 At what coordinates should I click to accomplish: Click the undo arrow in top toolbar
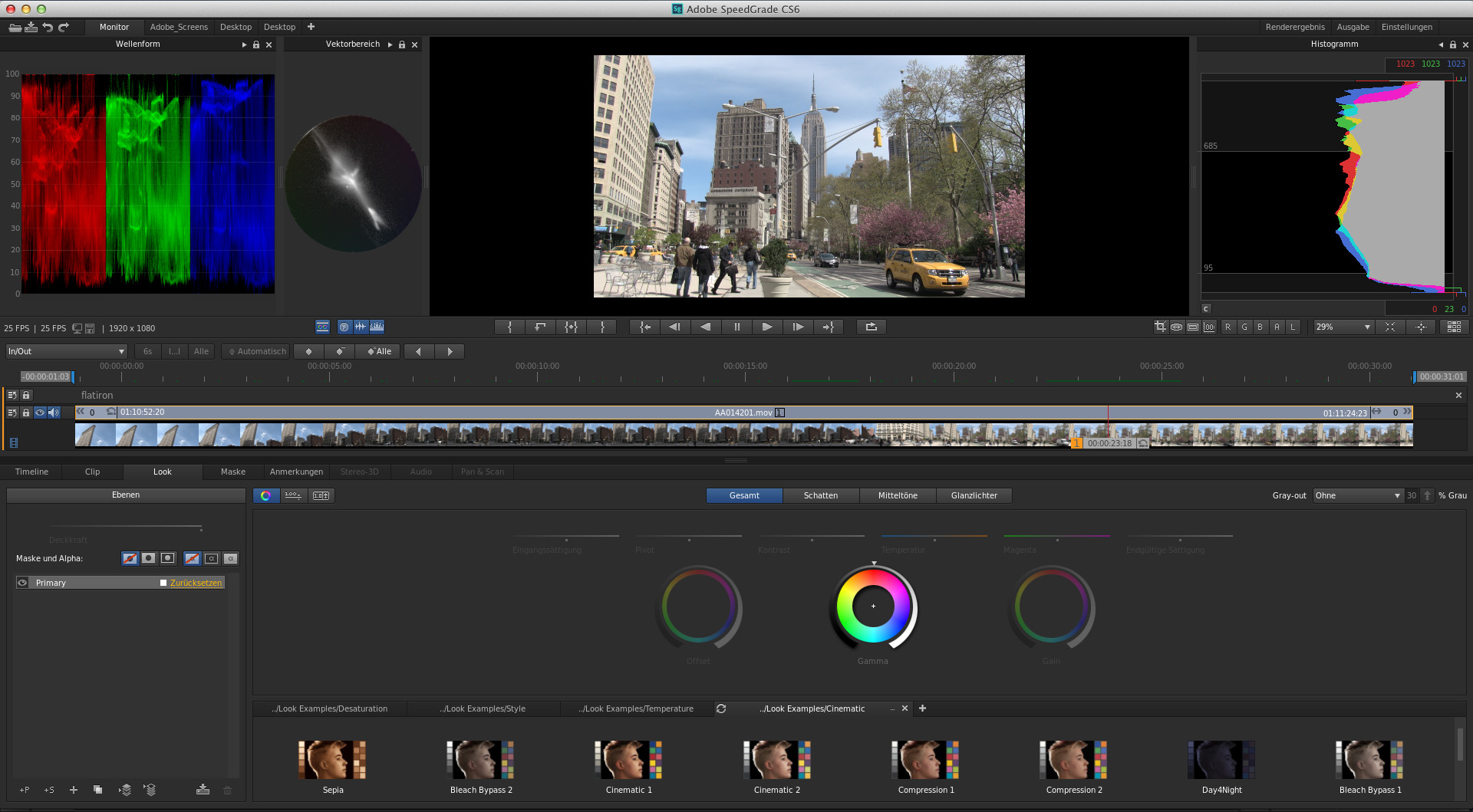48,28
